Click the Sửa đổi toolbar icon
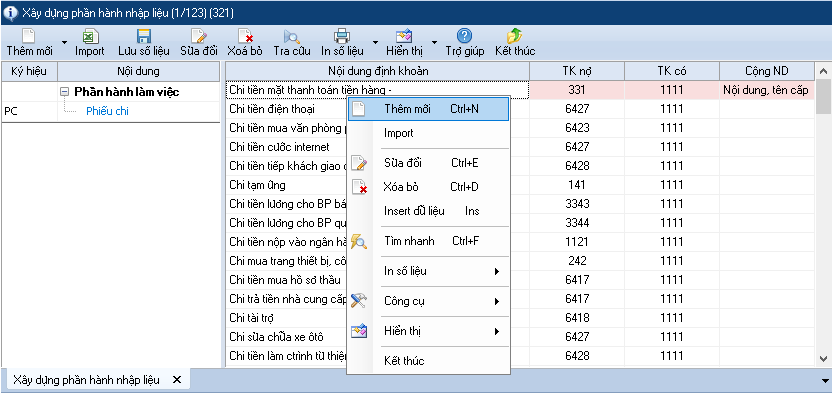 coord(198,36)
